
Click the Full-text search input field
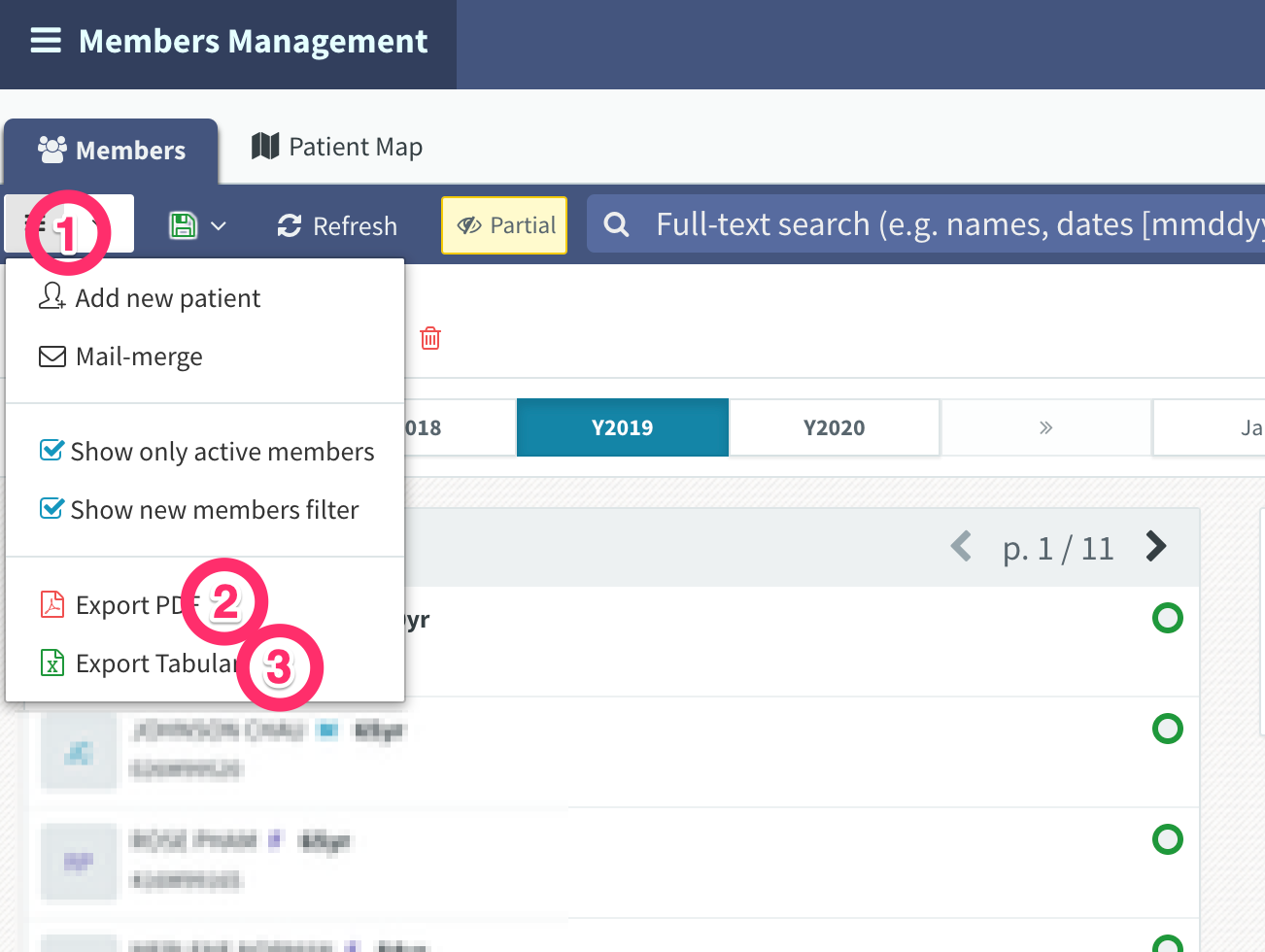coord(959,225)
